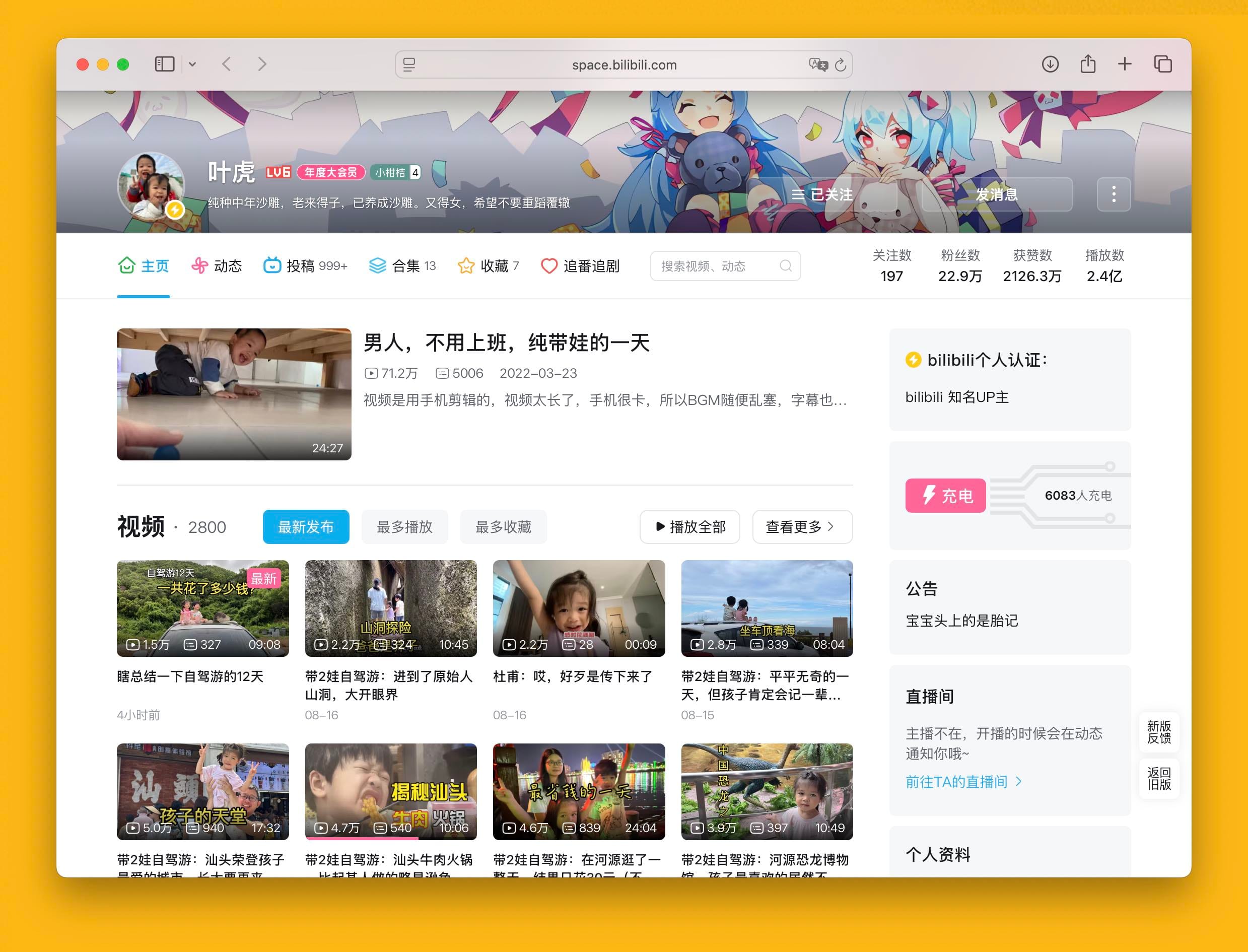Go back with the back arrow

pyautogui.click(x=227, y=64)
